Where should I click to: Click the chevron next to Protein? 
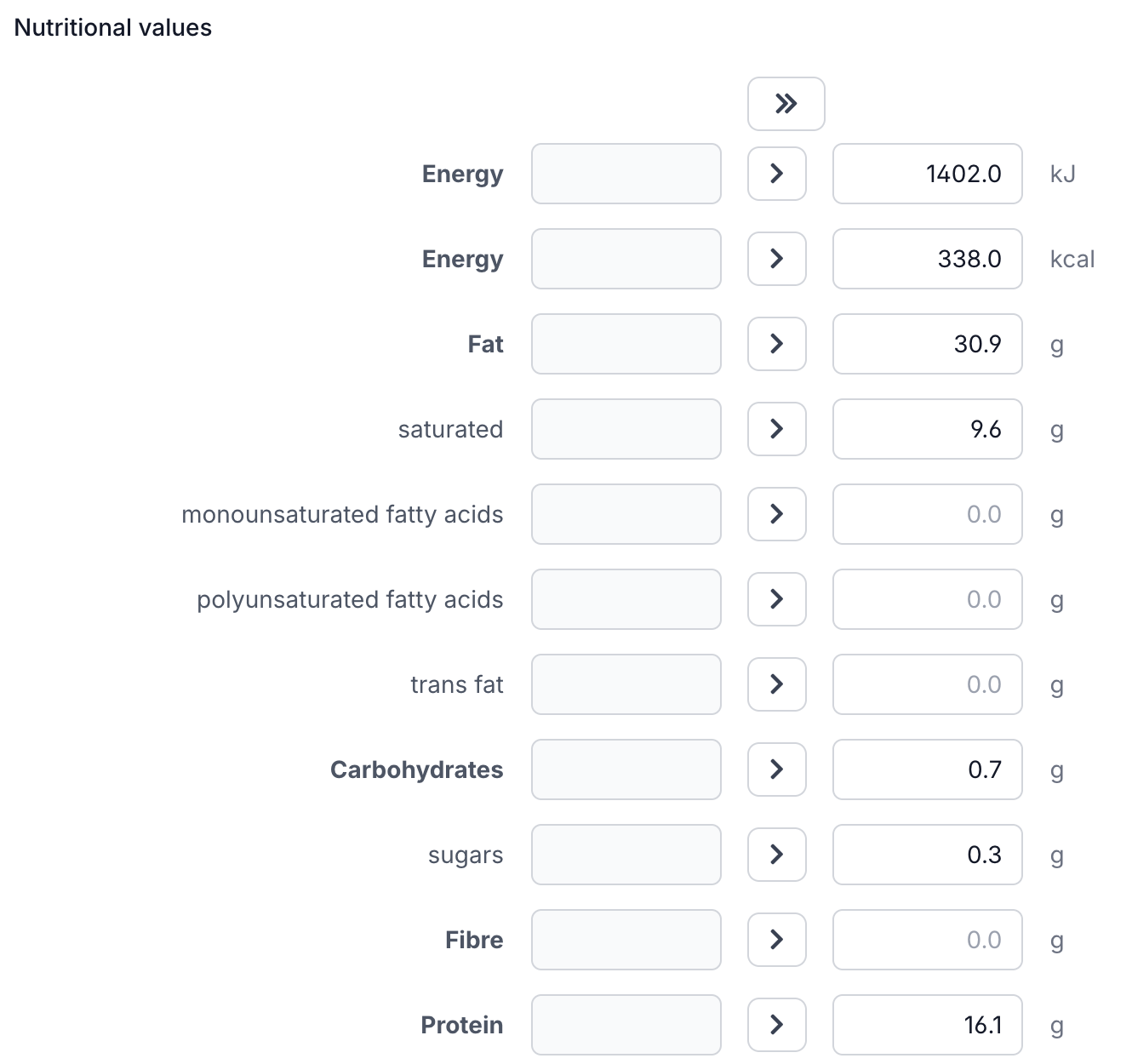[776, 1025]
